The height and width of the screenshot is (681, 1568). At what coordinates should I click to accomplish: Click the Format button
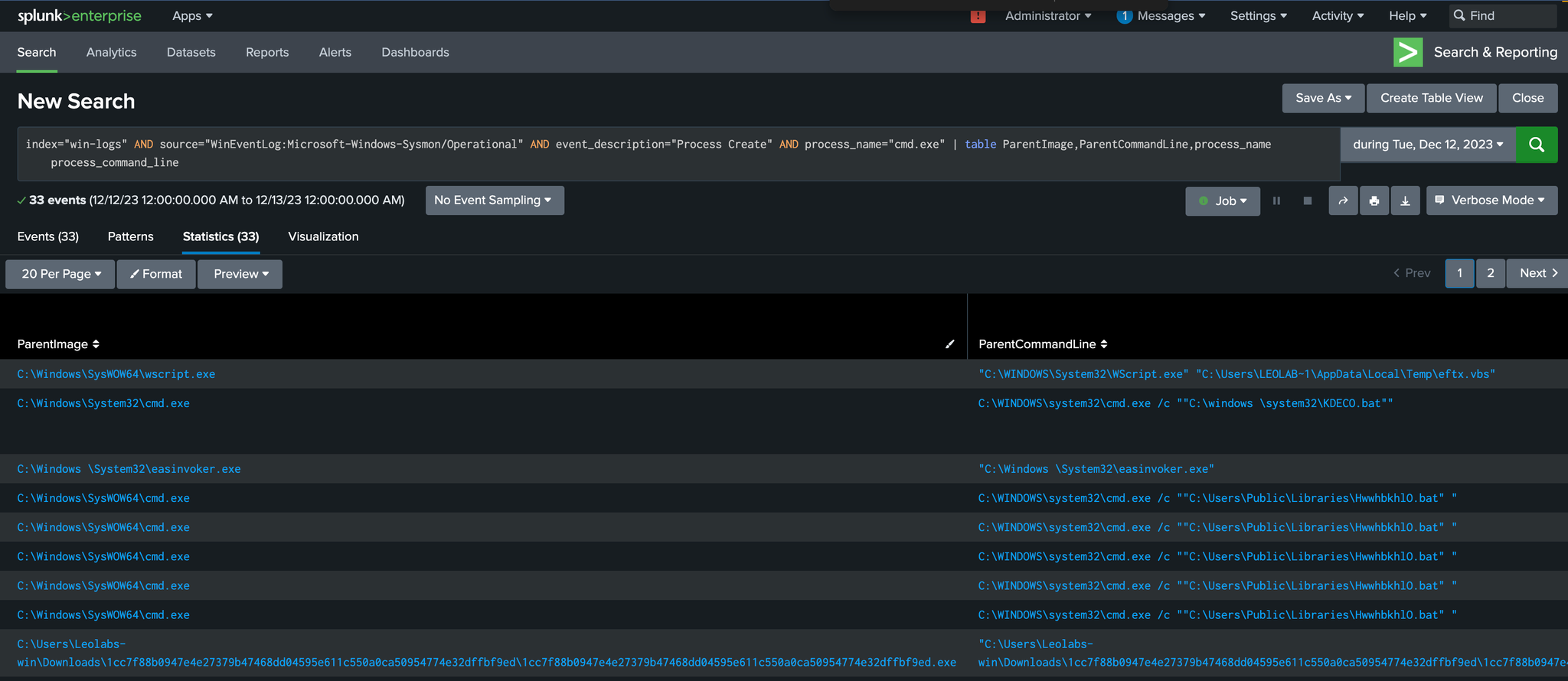point(156,274)
